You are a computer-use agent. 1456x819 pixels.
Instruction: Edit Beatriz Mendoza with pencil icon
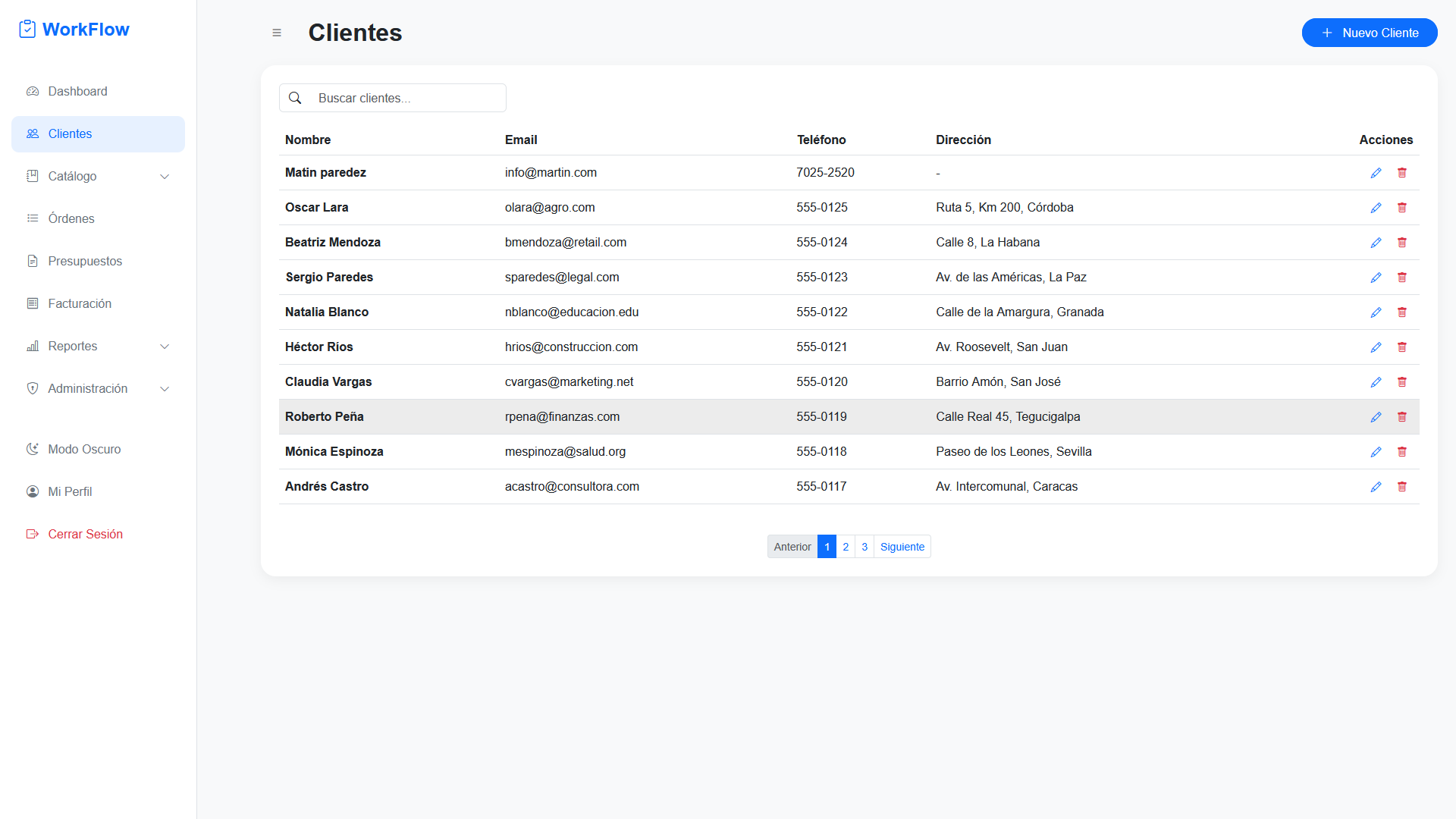point(1376,243)
